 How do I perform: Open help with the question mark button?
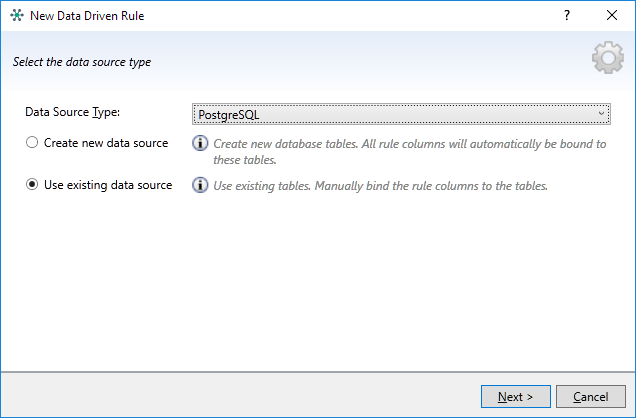tap(567, 17)
